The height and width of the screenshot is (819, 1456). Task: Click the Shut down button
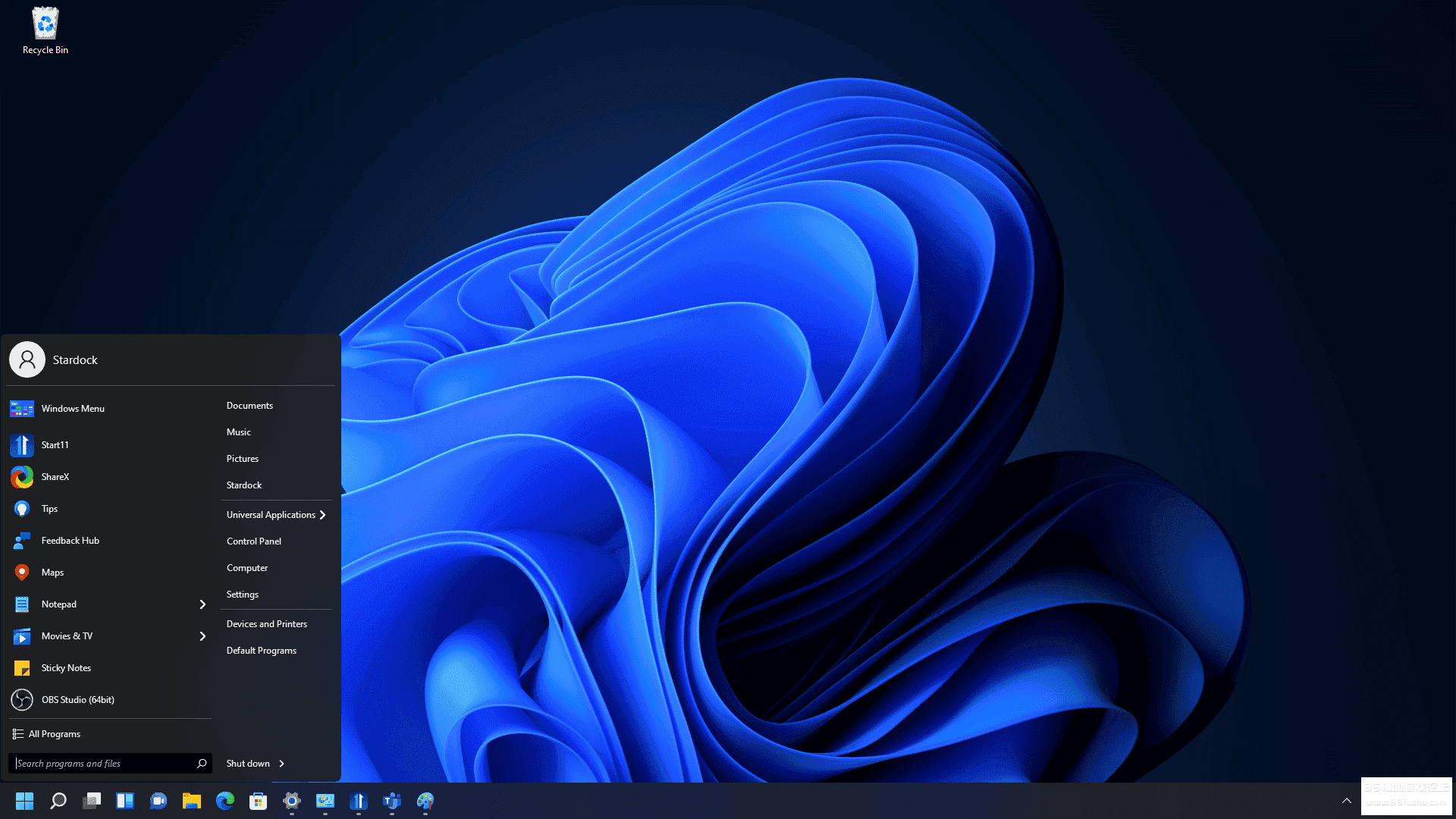click(248, 764)
